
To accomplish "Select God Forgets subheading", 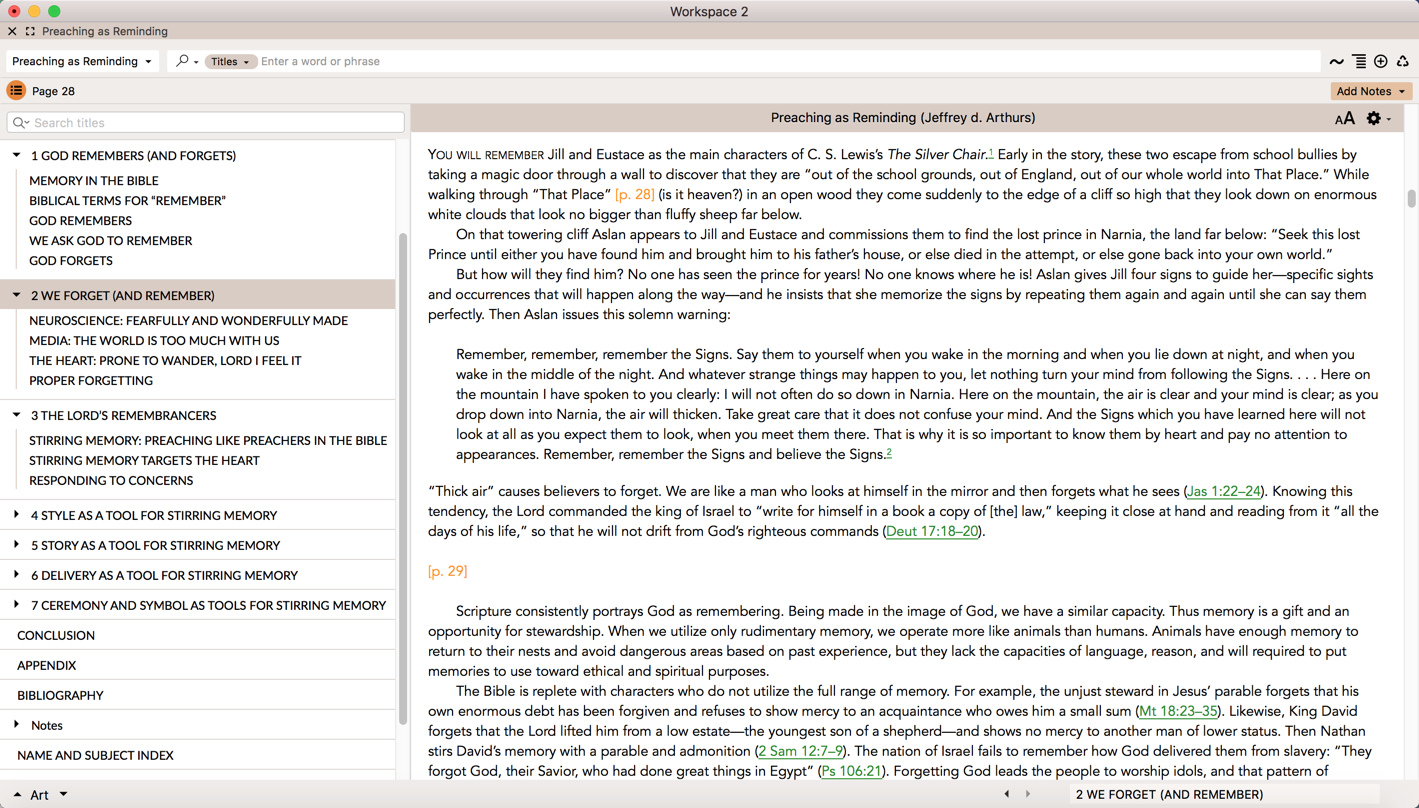I will 71,261.
